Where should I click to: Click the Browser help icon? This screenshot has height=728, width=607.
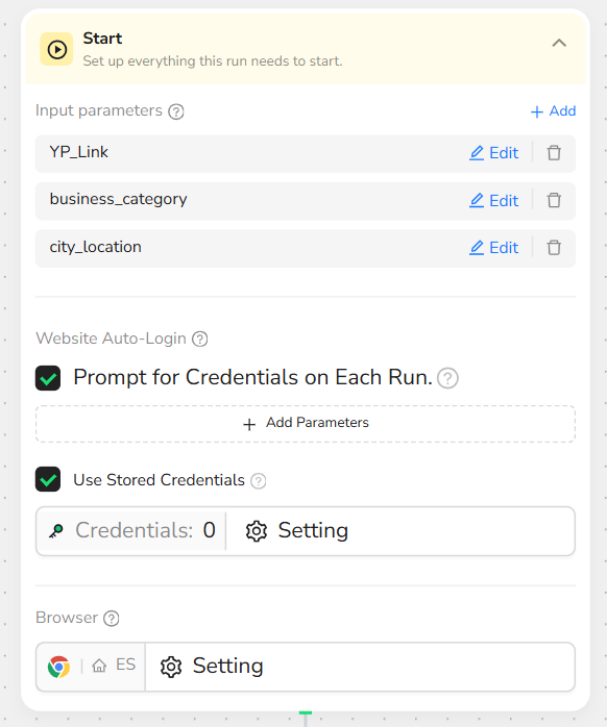[x=111, y=618]
